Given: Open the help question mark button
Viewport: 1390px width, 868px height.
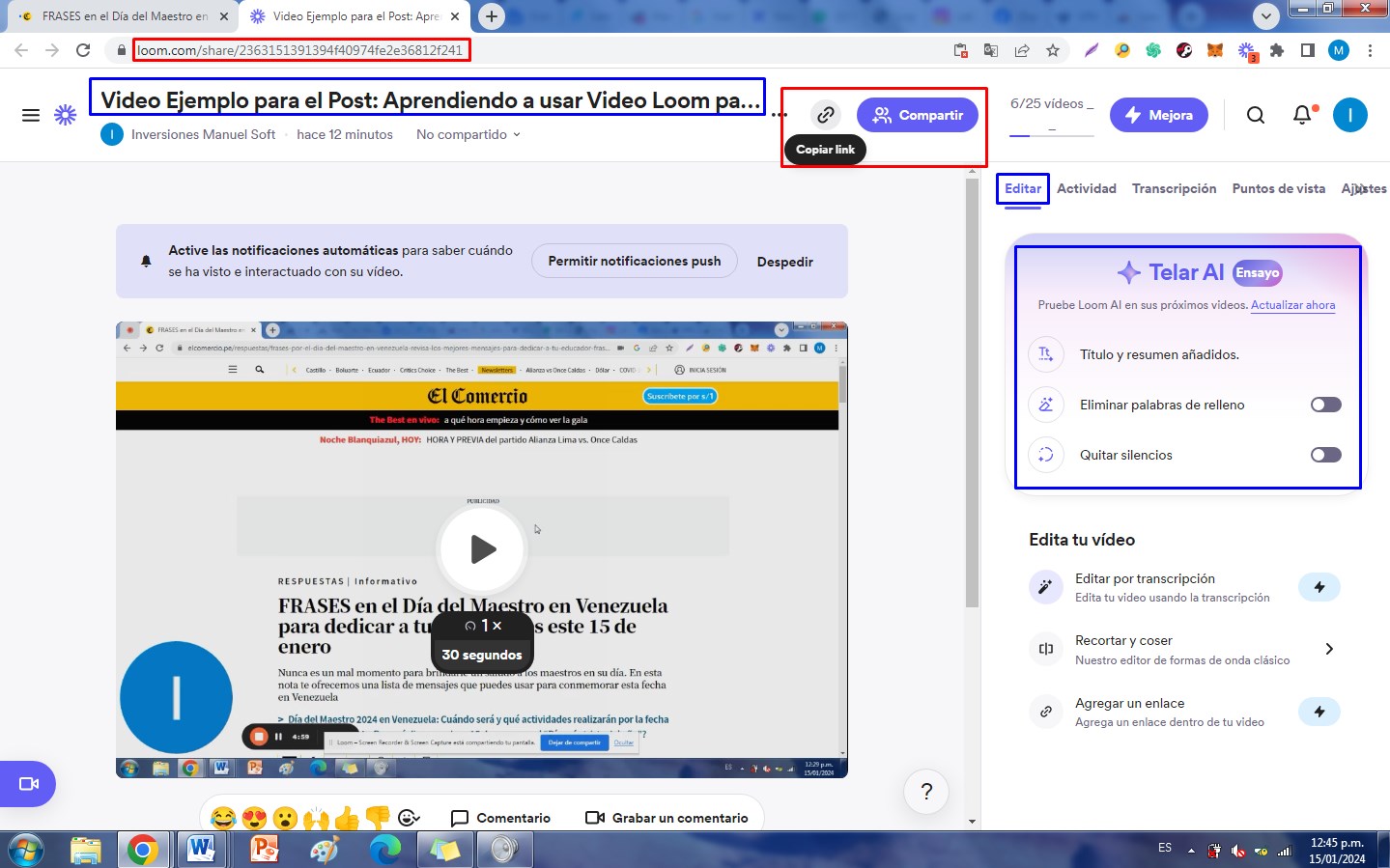Looking at the screenshot, I should (926, 792).
